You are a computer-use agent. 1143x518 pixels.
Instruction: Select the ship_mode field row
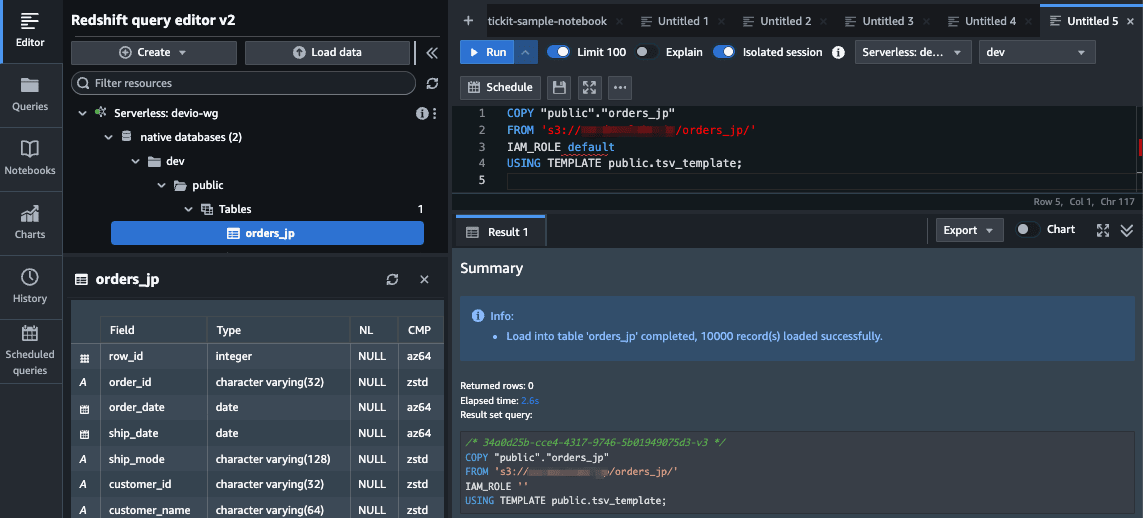257,459
